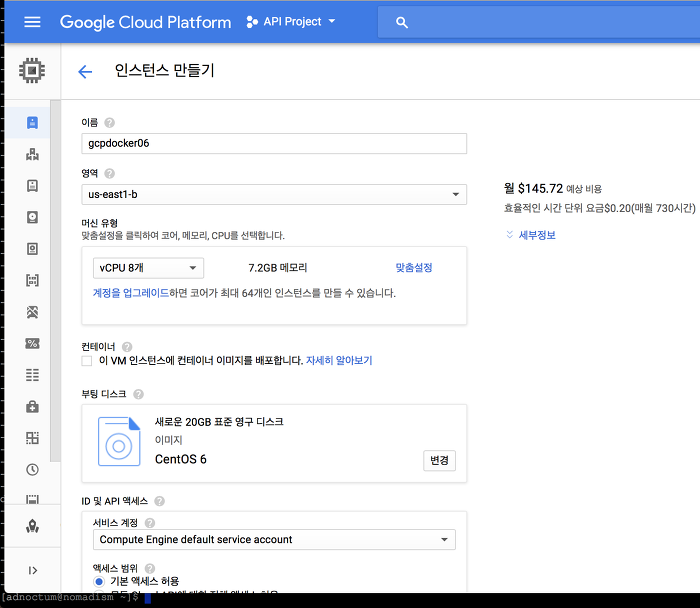Open Operations clock icon in sidebar
The height and width of the screenshot is (608, 700).
32,470
